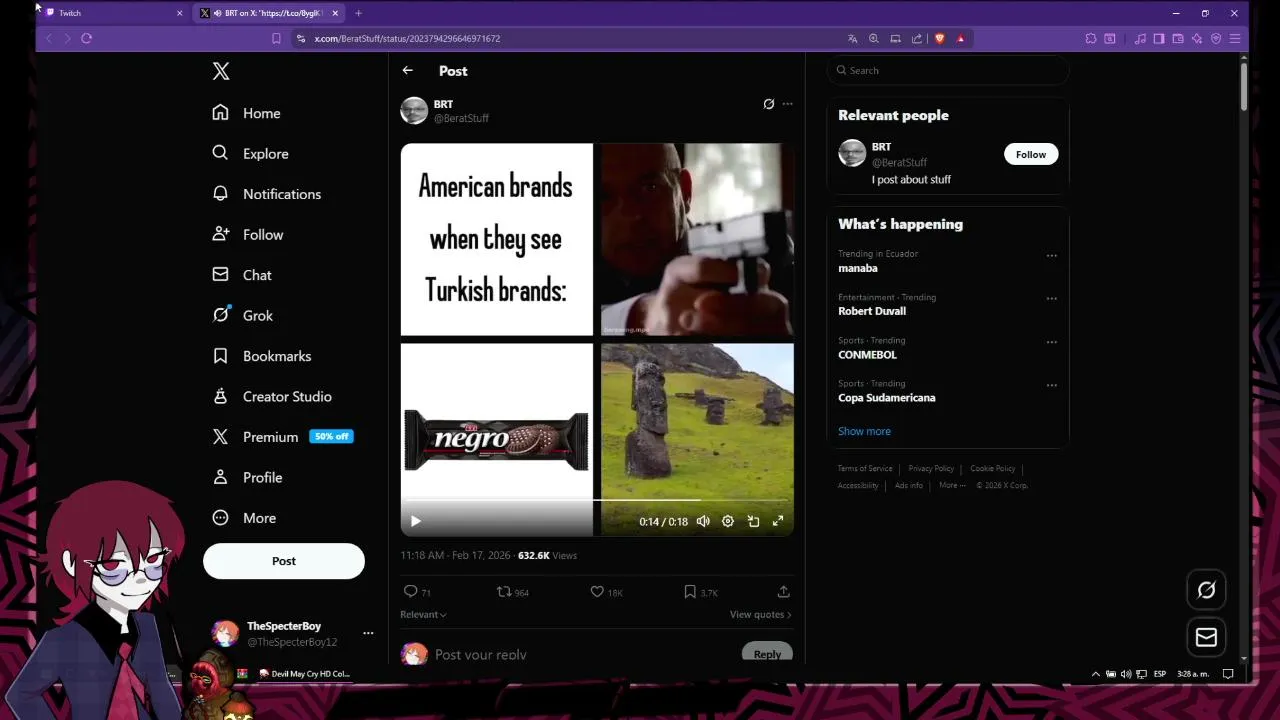The image size is (1280, 720).
Task: Expand the footer More menu
Action: 952,485
